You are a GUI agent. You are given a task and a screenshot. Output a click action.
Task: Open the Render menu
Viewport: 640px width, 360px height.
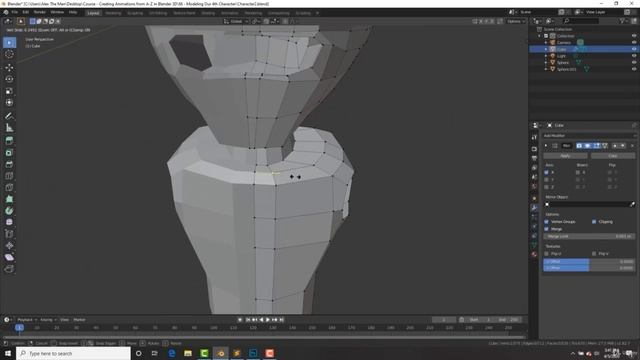point(40,12)
